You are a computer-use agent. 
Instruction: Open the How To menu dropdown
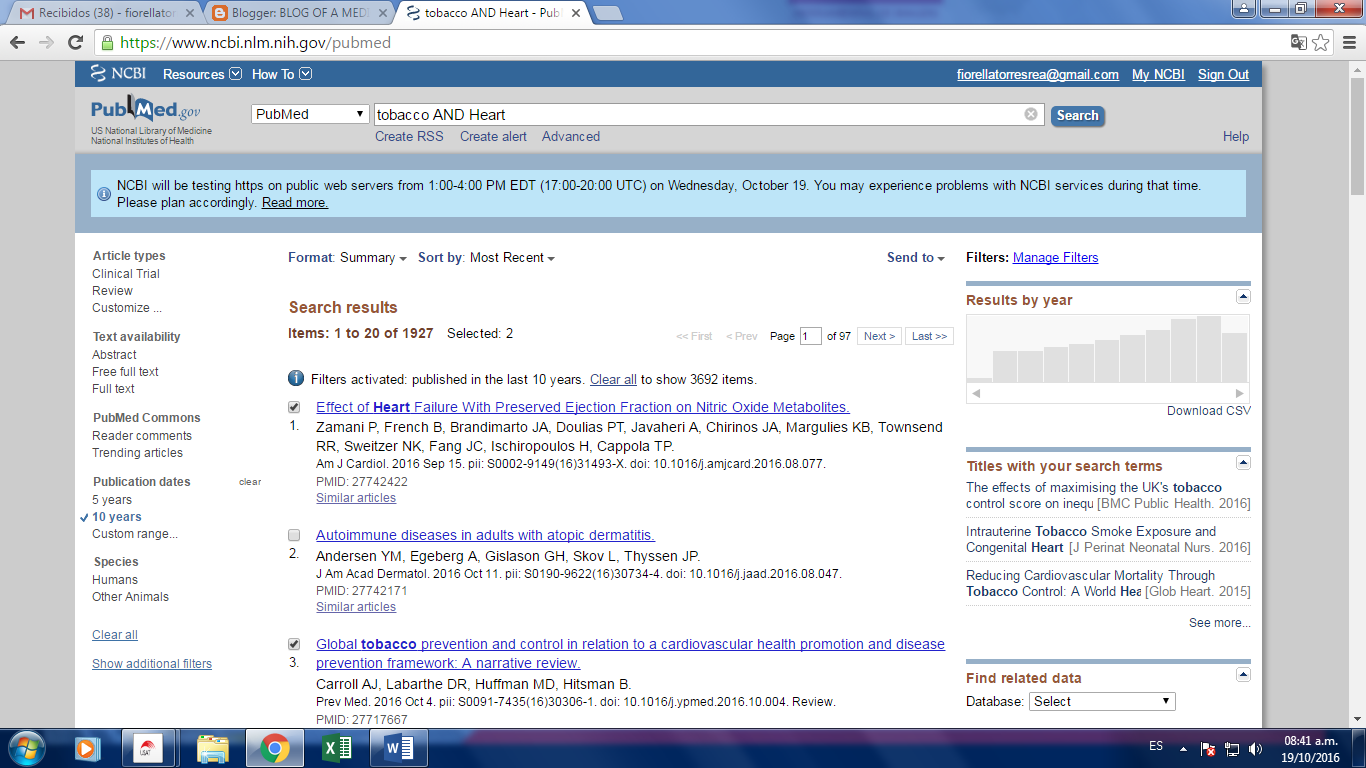(282, 74)
